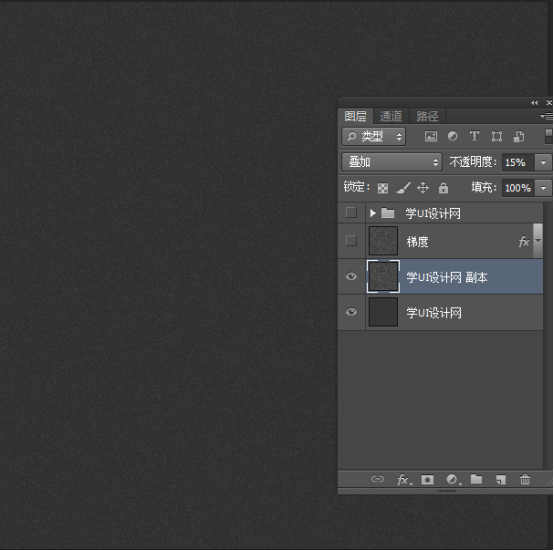The width and height of the screenshot is (554, 551).
Task: Click the adjustment layer filter icon
Action: [x=452, y=136]
